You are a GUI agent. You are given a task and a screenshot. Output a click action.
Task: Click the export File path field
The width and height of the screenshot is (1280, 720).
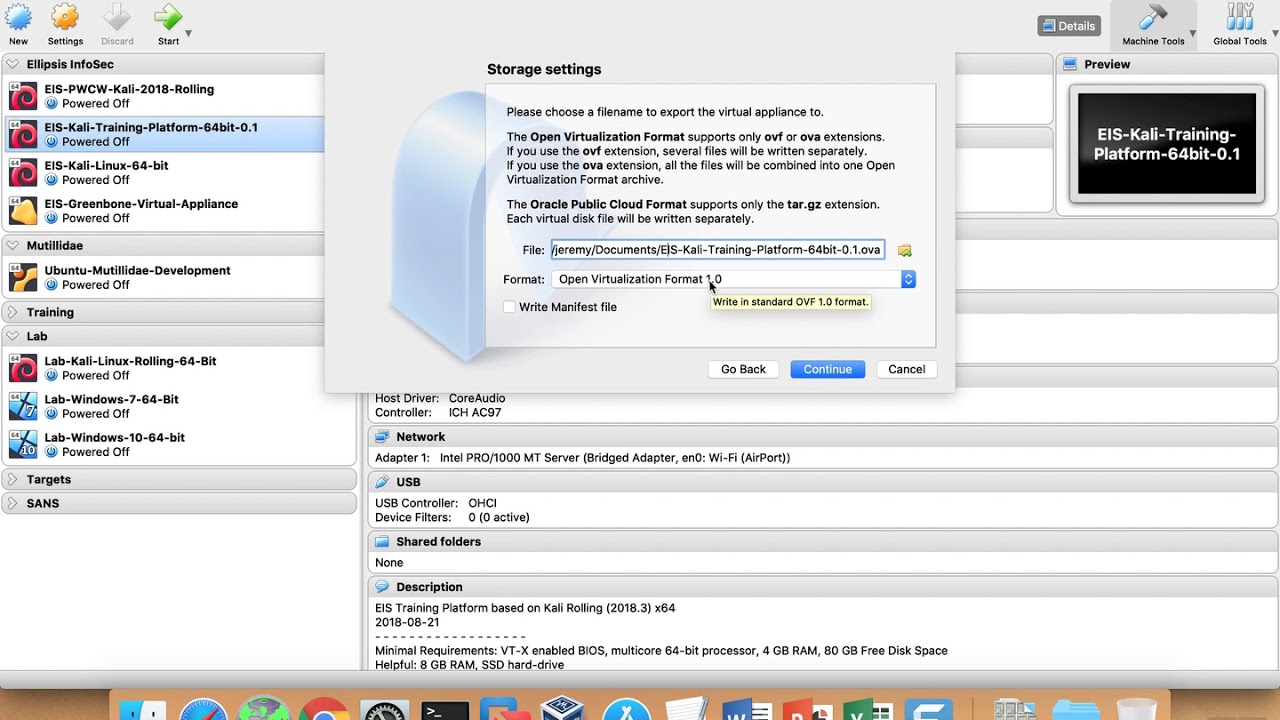[718, 250]
